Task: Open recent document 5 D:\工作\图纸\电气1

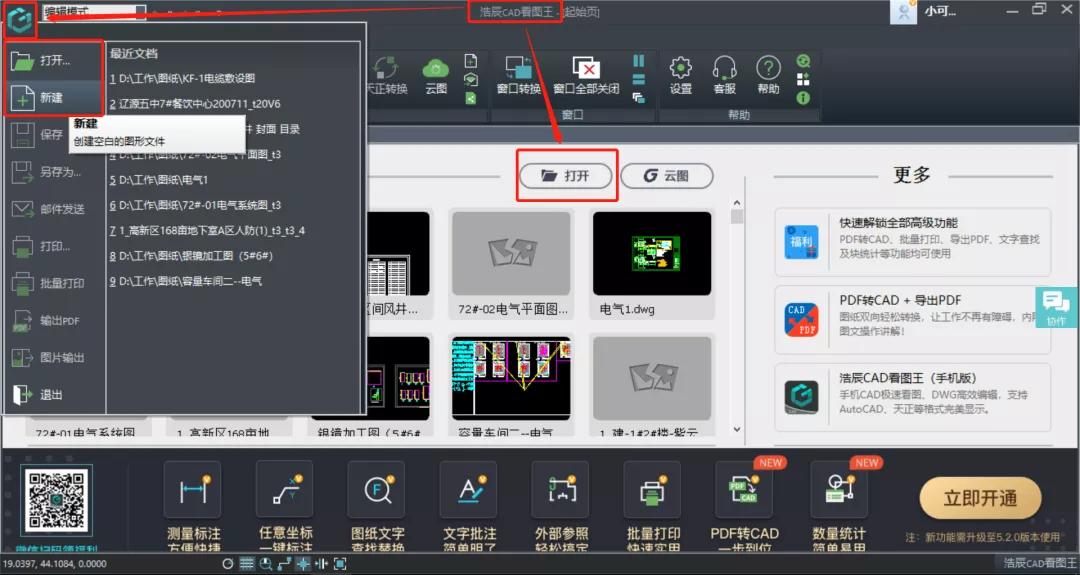Action: [158, 180]
